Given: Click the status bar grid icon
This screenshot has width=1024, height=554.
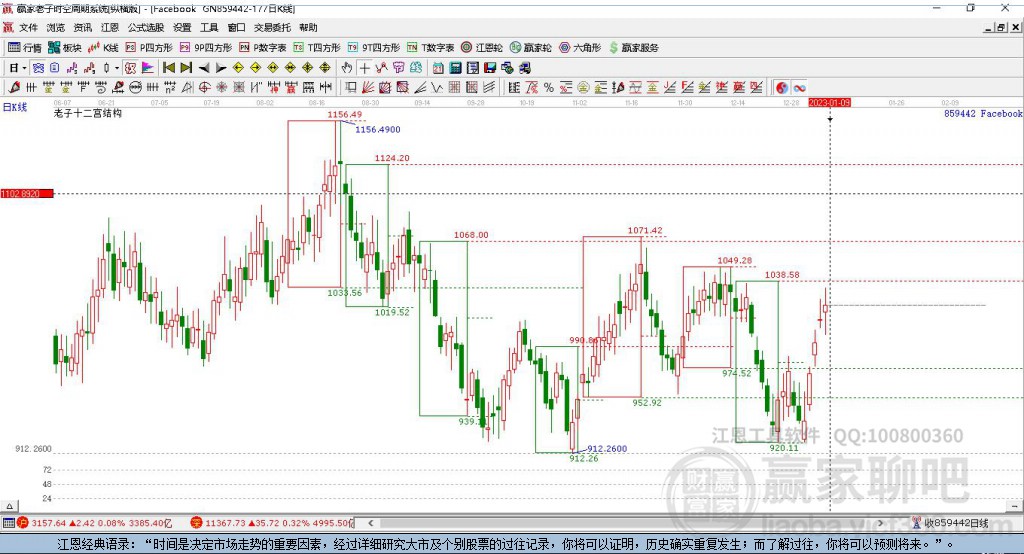Looking at the screenshot, I should point(8,523).
